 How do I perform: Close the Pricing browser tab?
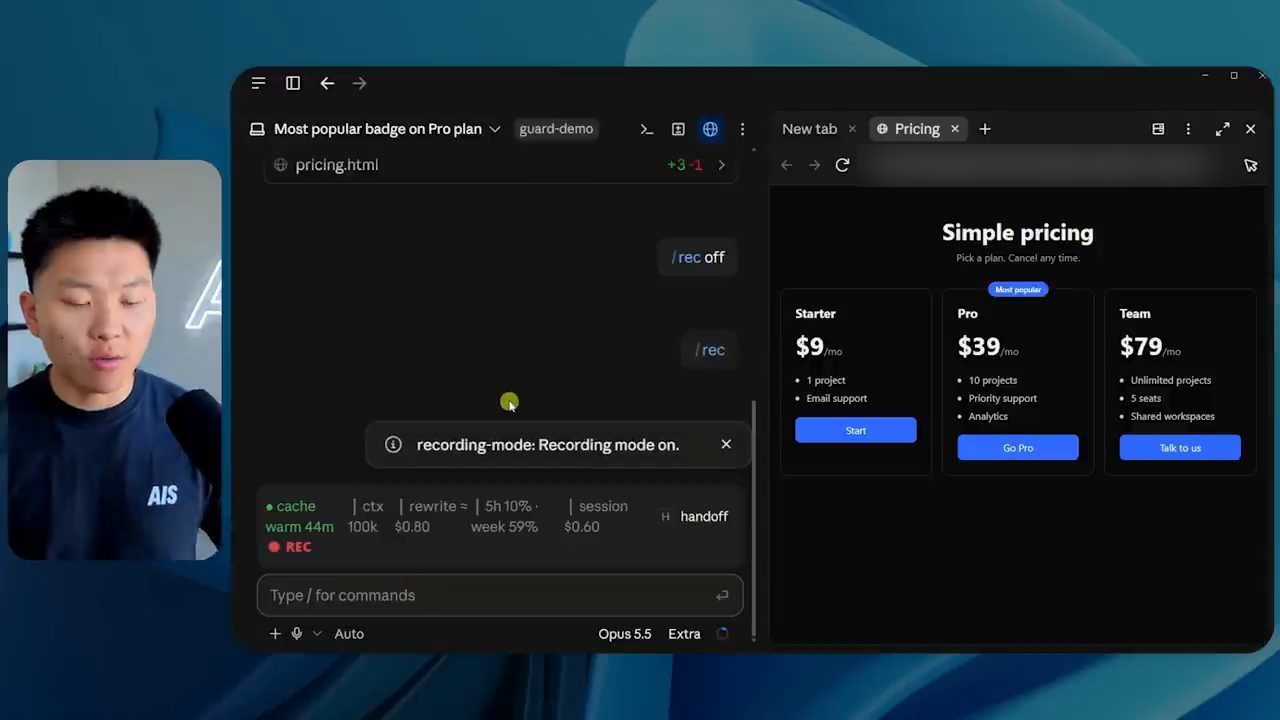pyautogui.click(x=955, y=129)
